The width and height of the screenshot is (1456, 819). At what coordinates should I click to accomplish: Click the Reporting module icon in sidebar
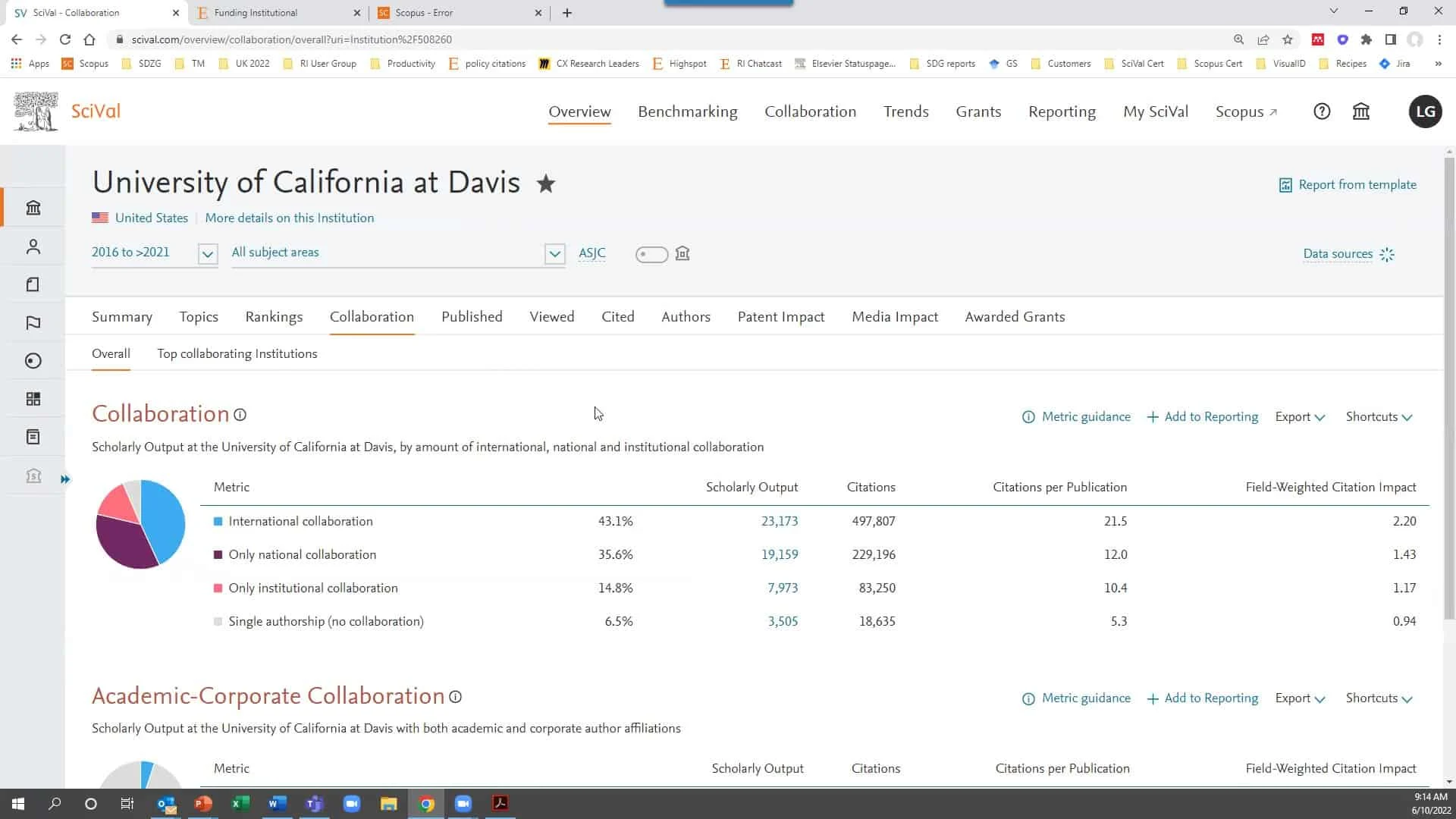pyautogui.click(x=33, y=437)
